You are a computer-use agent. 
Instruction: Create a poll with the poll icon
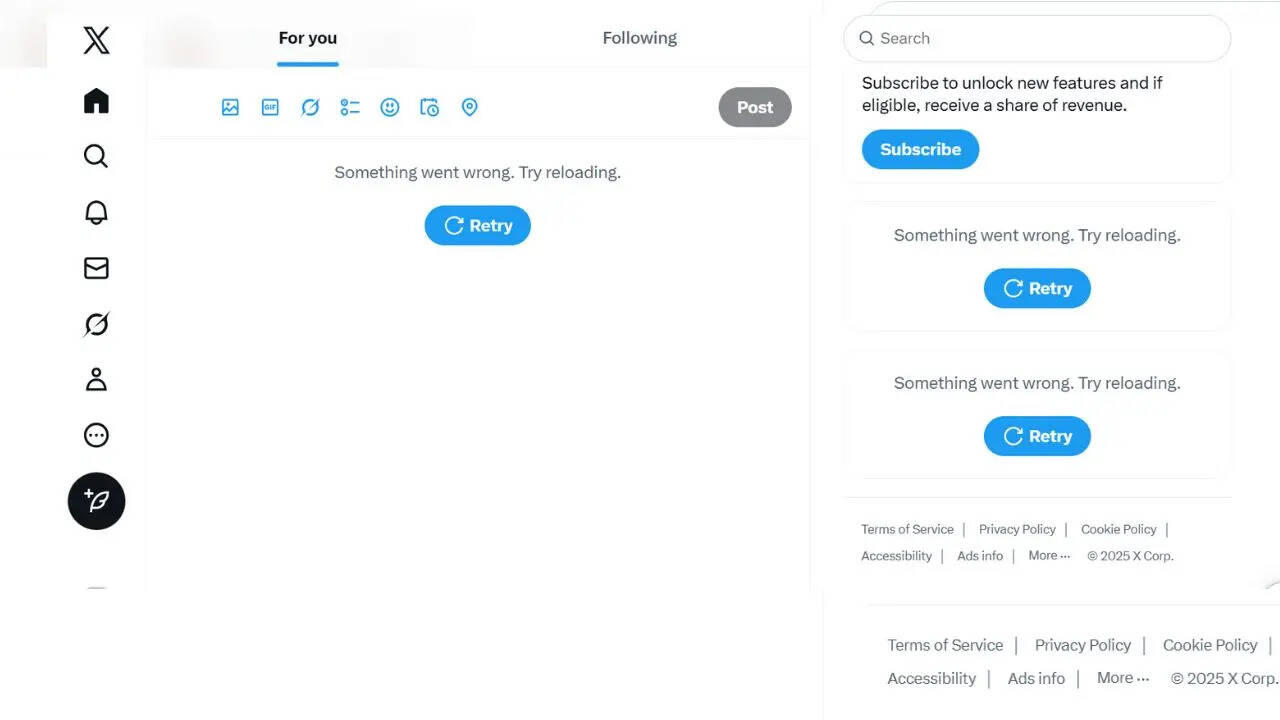click(350, 107)
